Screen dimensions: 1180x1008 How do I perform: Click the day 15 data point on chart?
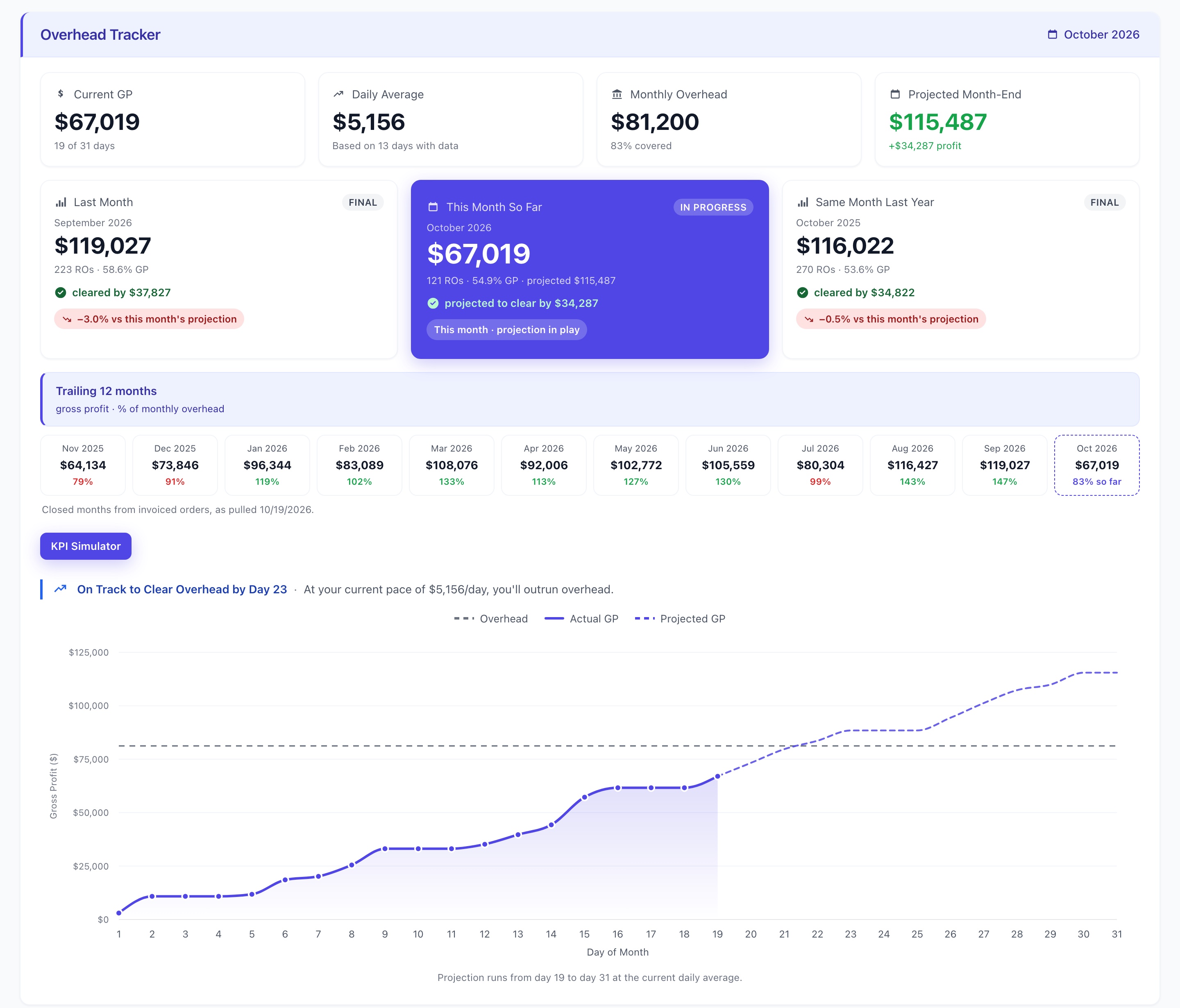[x=584, y=797]
